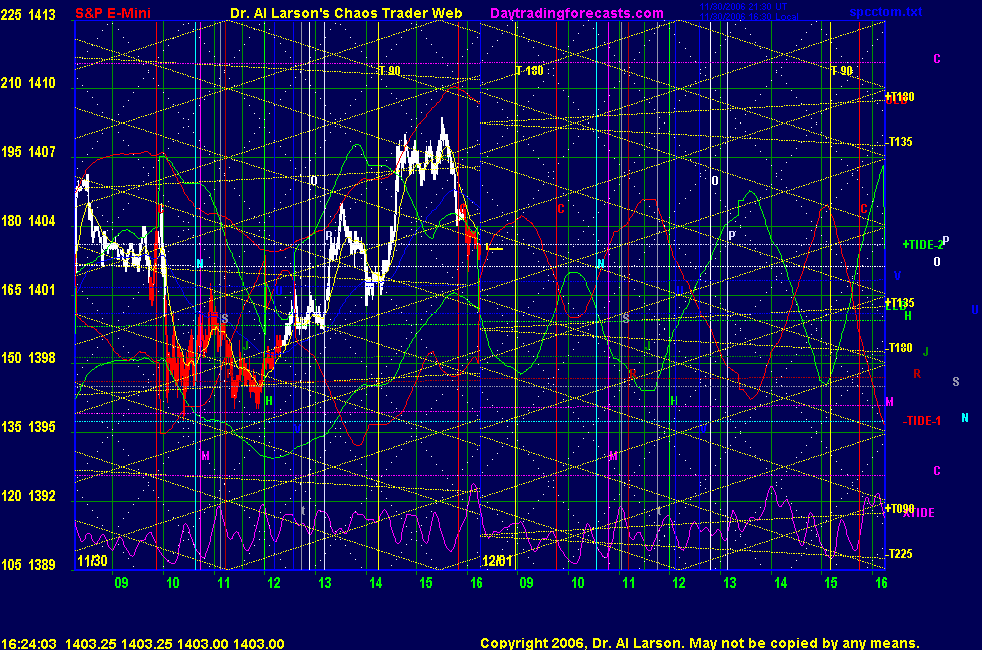Click the "S&P E-Mini" chart title
The image size is (982, 650).
click(113, 13)
